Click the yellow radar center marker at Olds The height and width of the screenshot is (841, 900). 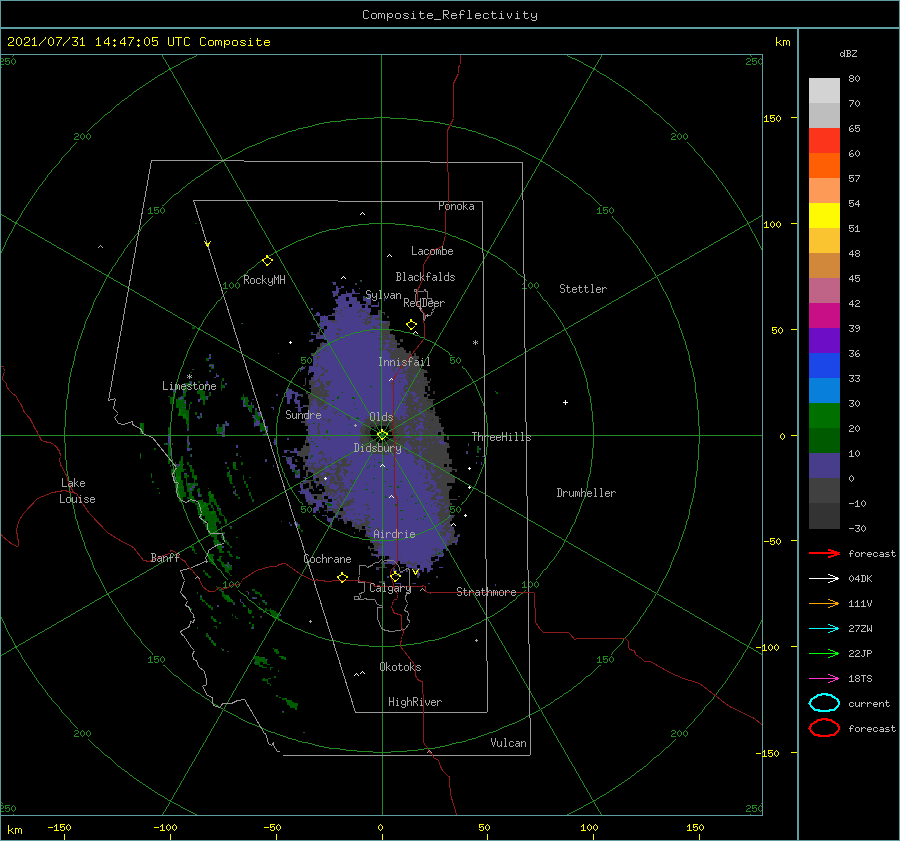pyautogui.click(x=382, y=435)
